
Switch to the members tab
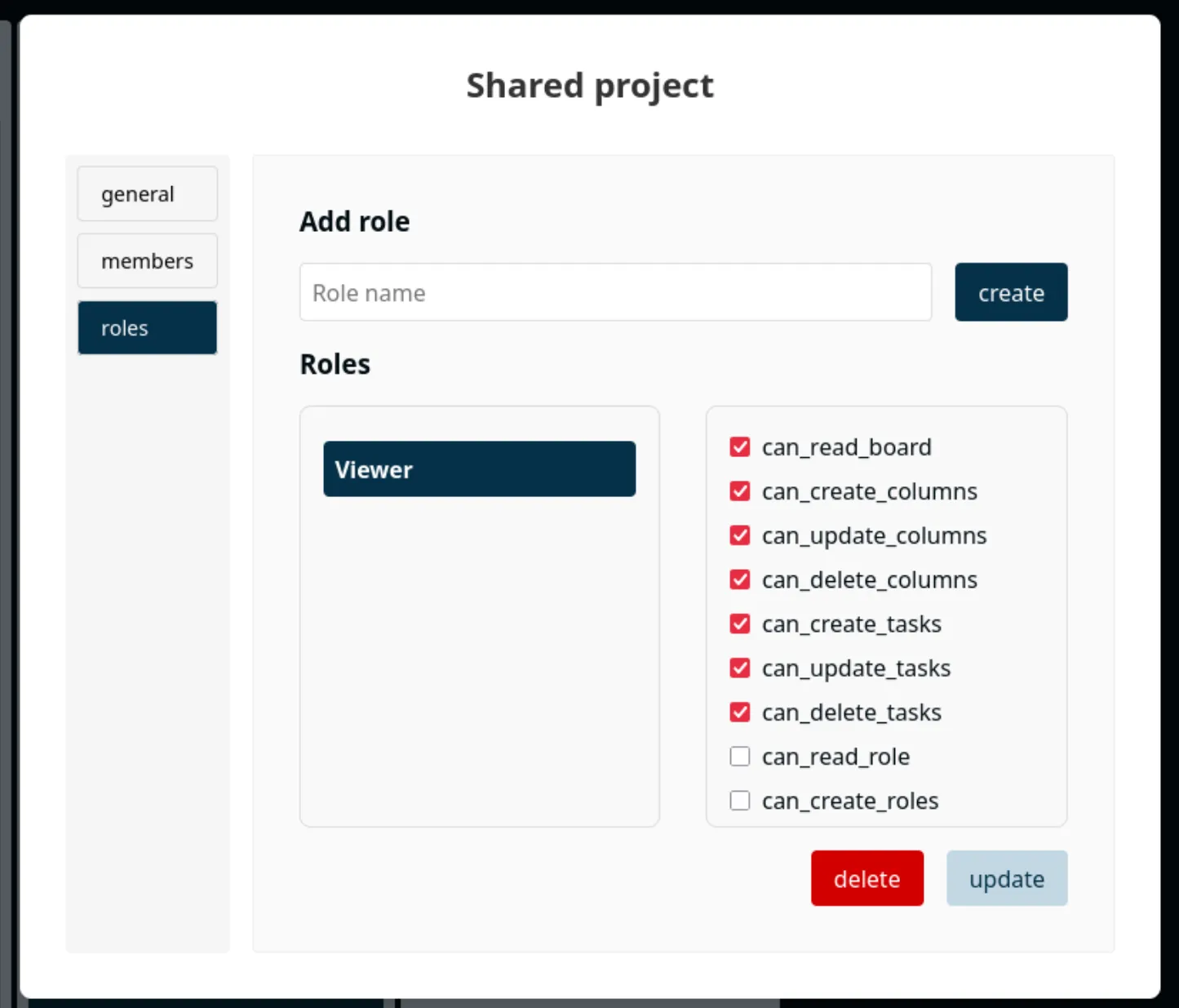(147, 260)
